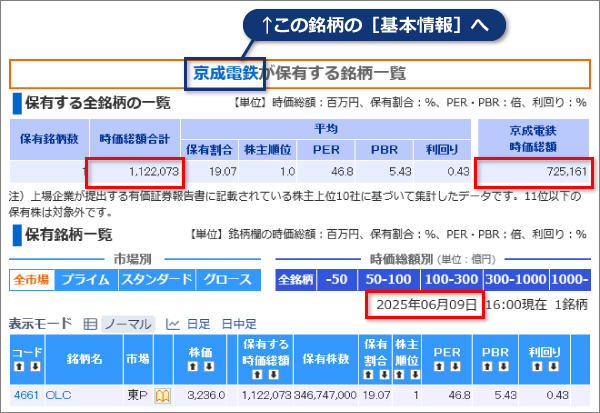600x413 pixels.
Task: Filter market cap by -50
Action: pyautogui.click(x=337, y=280)
